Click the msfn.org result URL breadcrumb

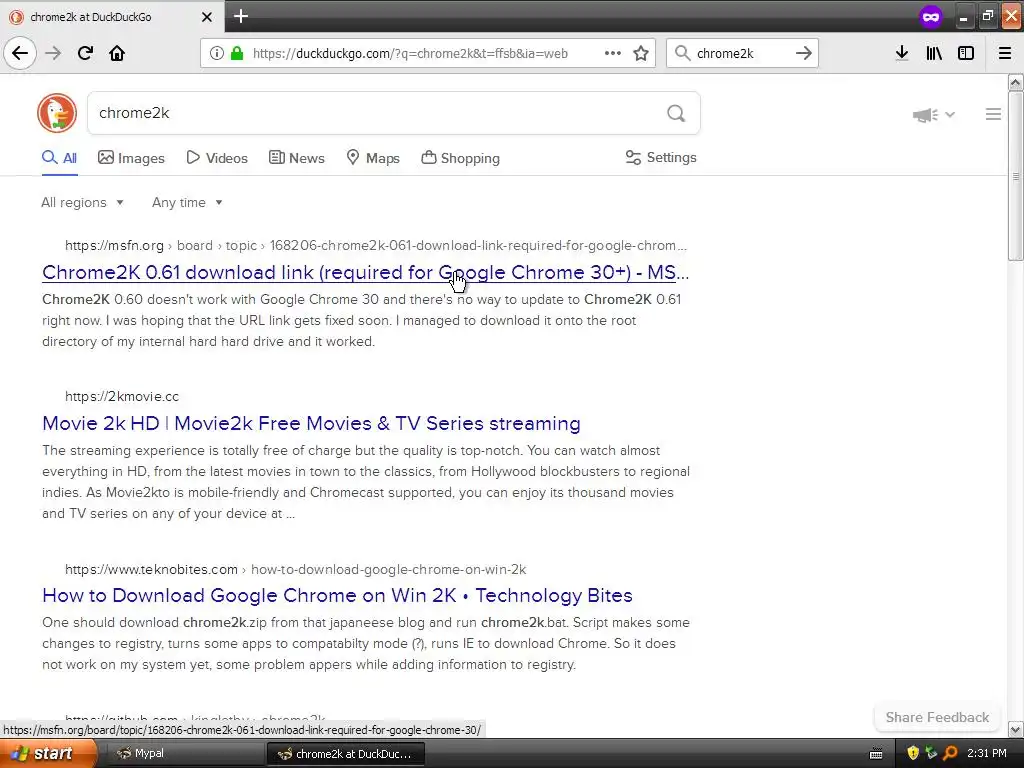point(376,246)
